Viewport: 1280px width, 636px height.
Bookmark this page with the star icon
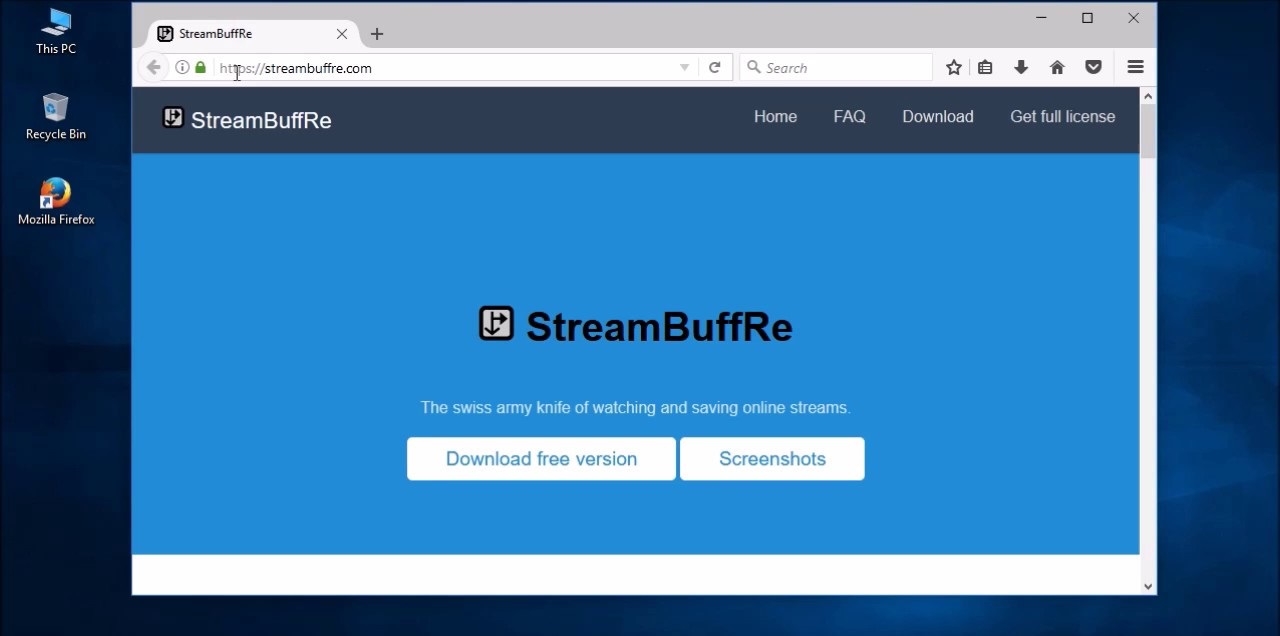coord(953,67)
